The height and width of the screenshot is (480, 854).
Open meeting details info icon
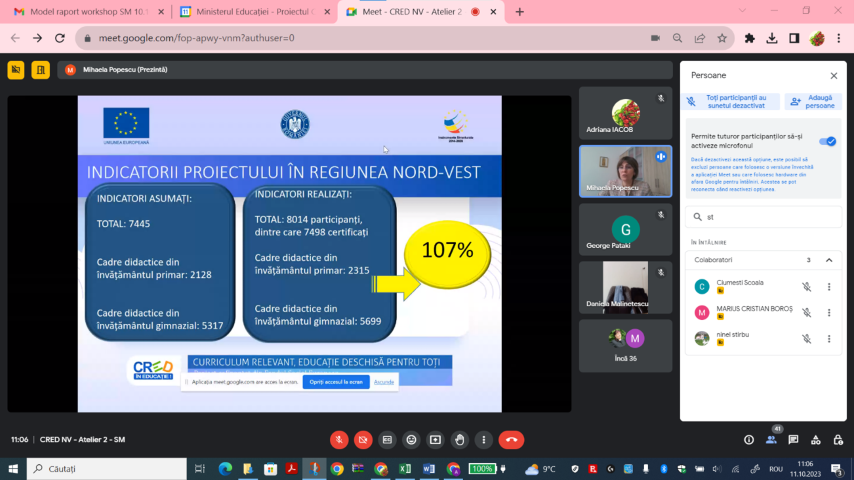749,439
